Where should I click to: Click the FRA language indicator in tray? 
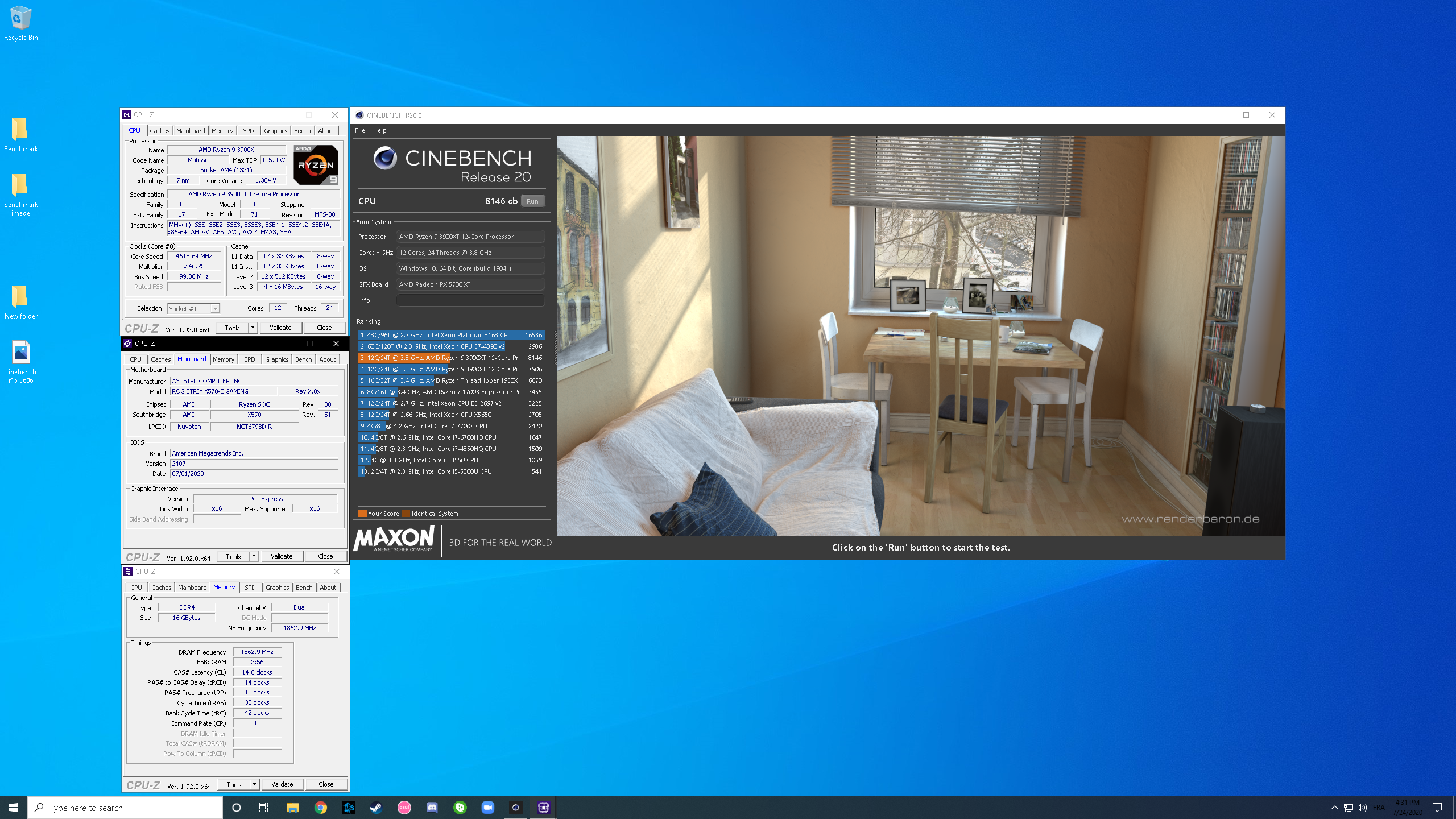(x=1379, y=808)
